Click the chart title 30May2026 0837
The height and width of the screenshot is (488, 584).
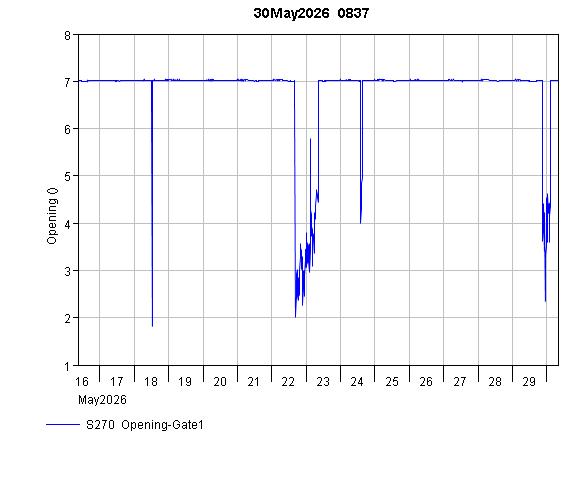(x=311, y=13)
